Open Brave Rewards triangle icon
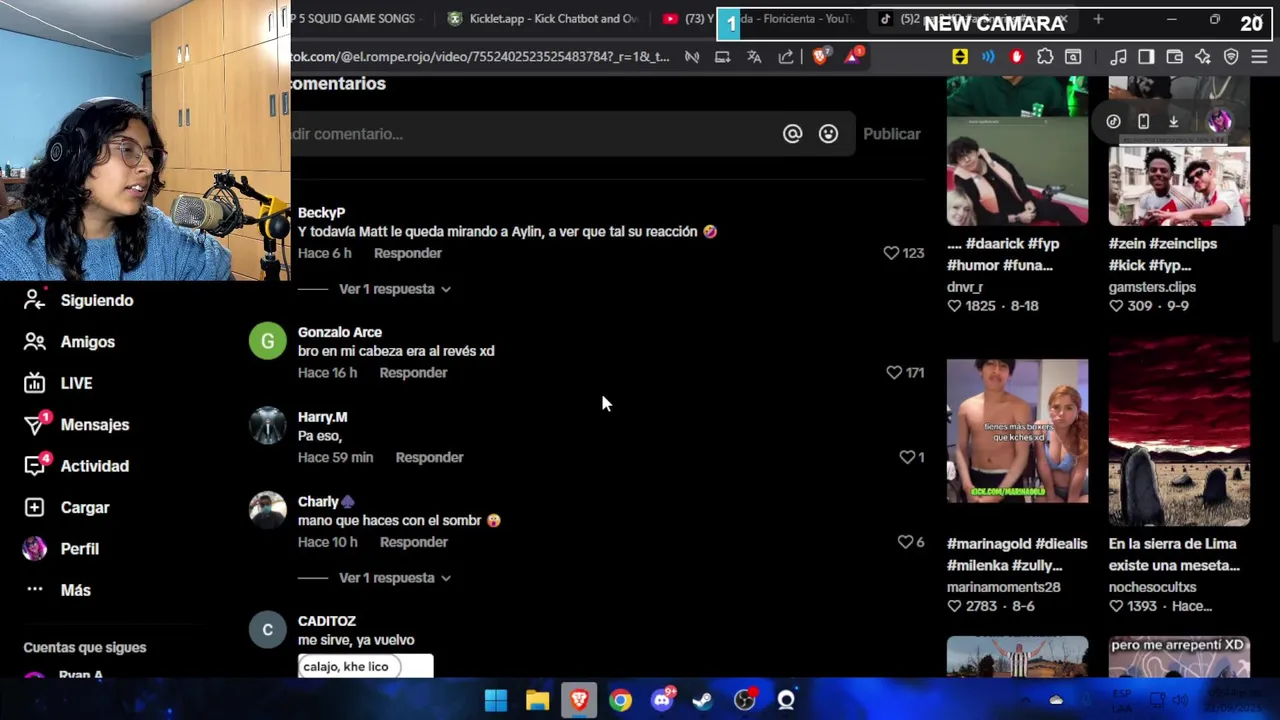Image resolution: width=1280 pixels, height=720 pixels. click(853, 57)
